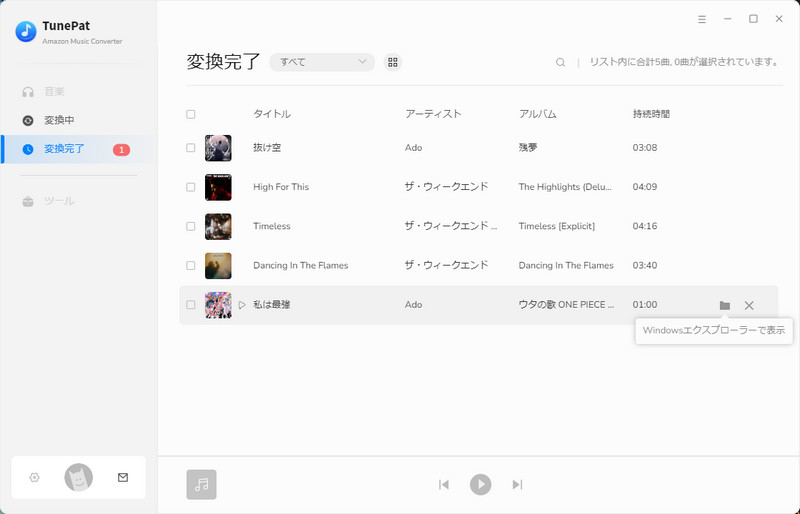Click album text 残夢
This screenshot has height=514, width=800.
coord(528,148)
